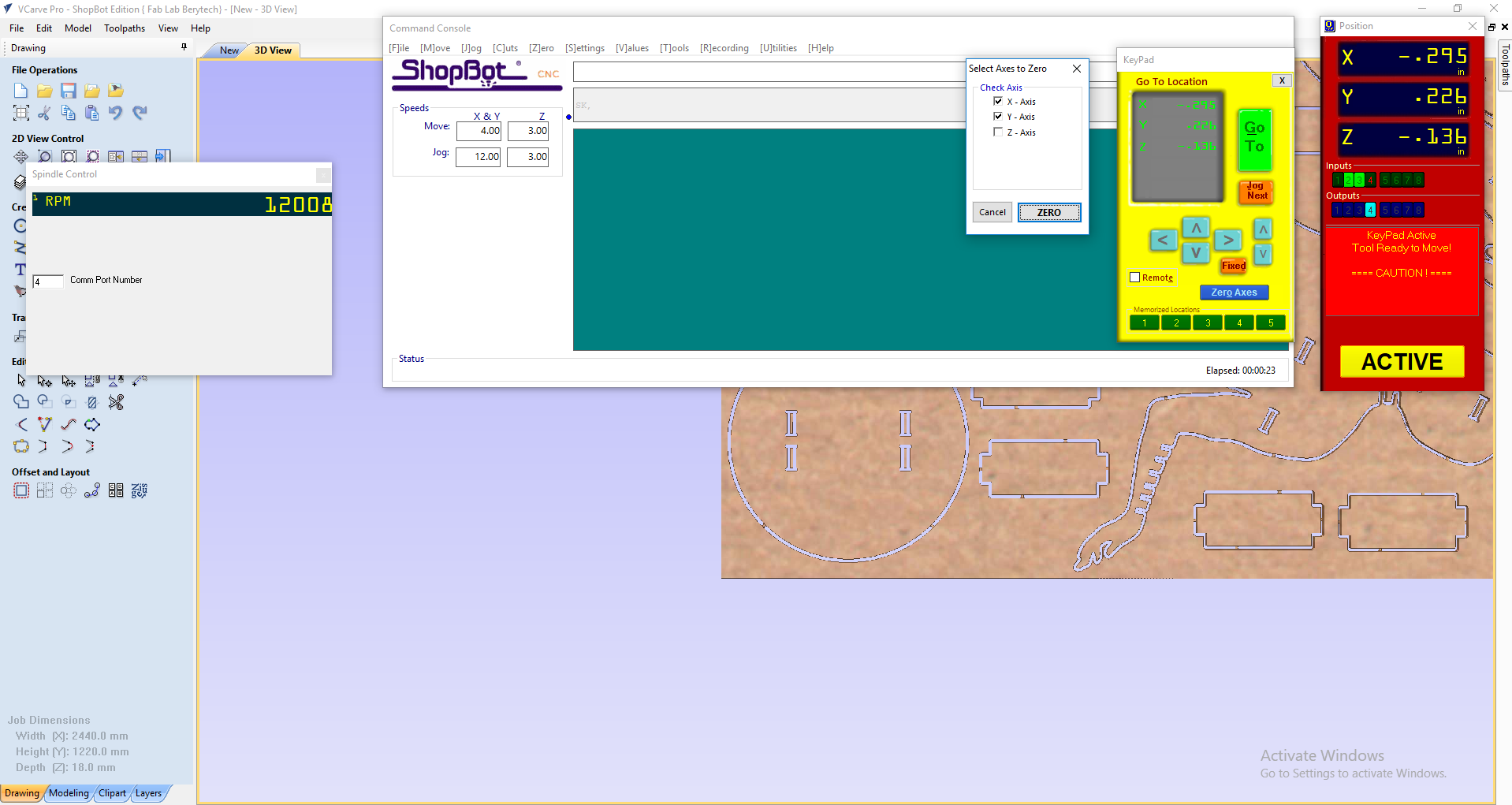Jog the keypad right with the arrow
The image size is (1512, 805).
tap(1228, 240)
